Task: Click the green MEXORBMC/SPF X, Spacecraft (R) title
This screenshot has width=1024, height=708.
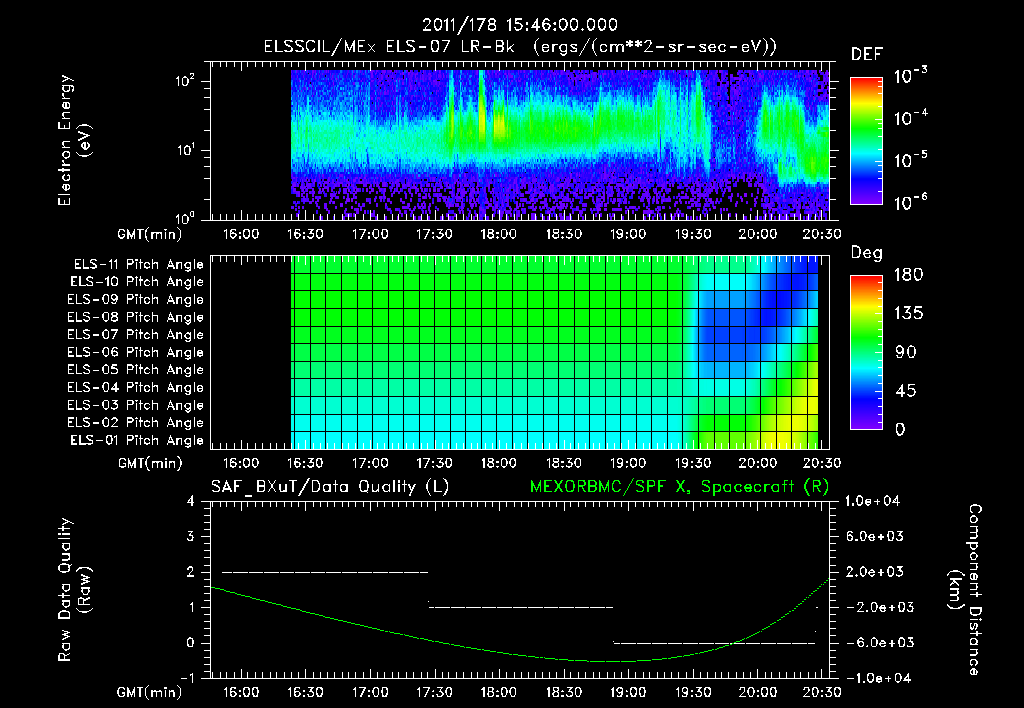Action: coord(679,487)
